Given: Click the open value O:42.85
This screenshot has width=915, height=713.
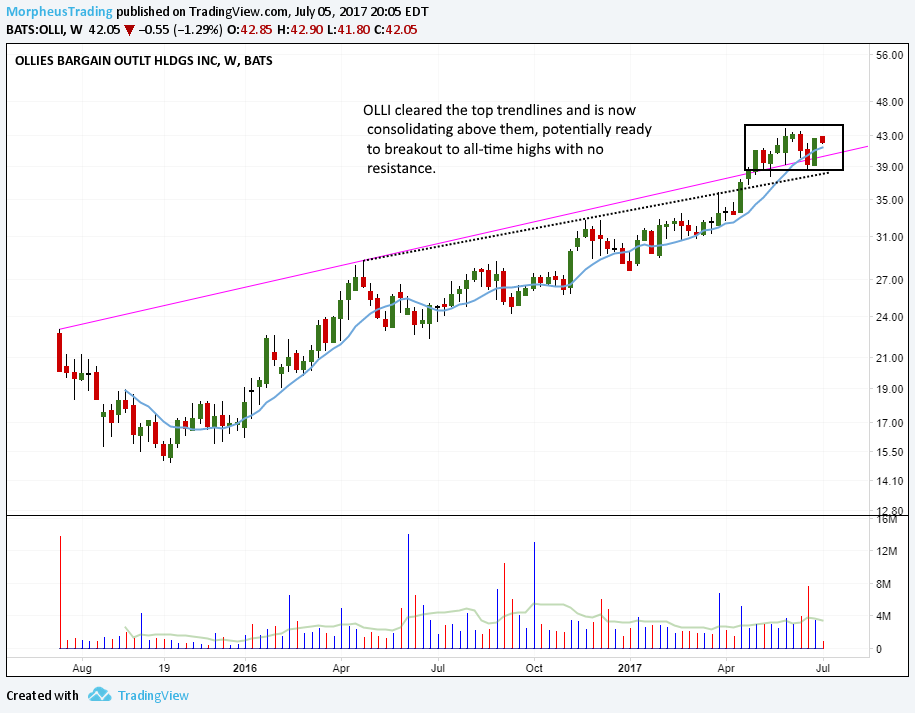Looking at the screenshot, I should [x=249, y=30].
